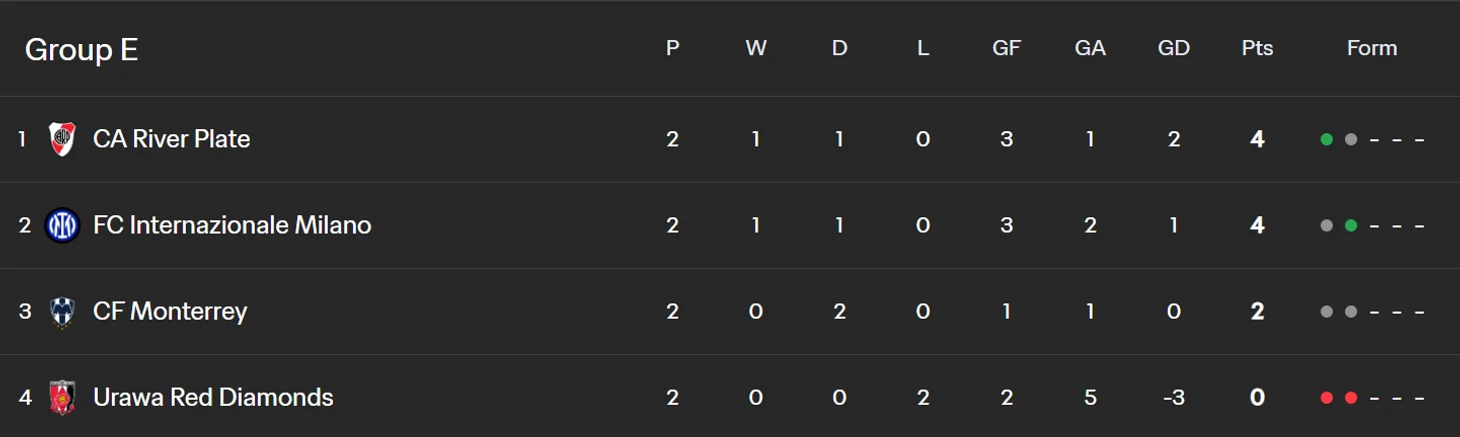Open the CF Monterrey team link

pyautogui.click(x=170, y=311)
